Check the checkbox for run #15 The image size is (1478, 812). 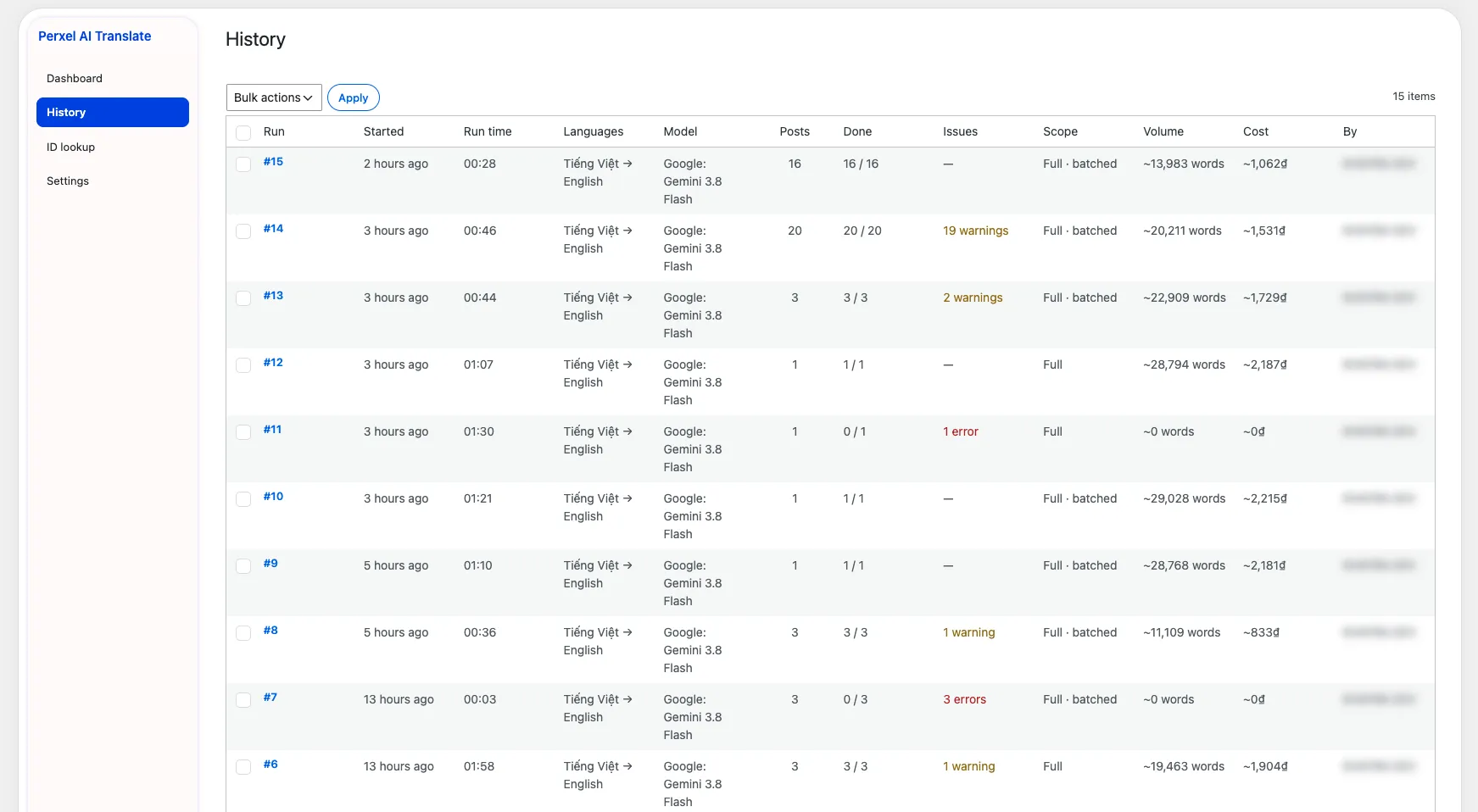point(243,164)
